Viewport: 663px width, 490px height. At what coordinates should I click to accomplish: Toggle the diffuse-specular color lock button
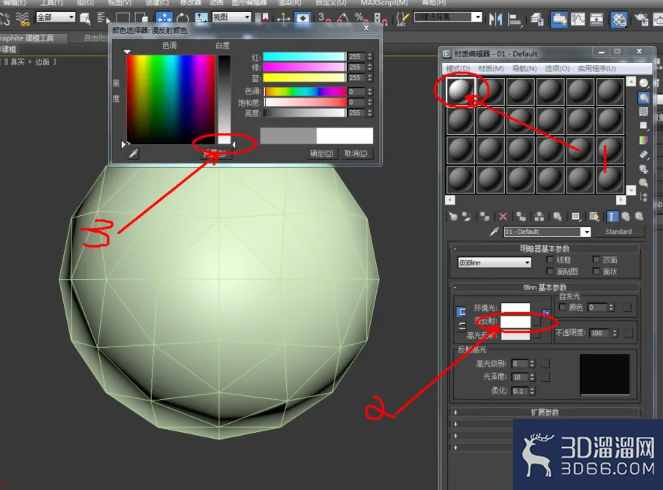coord(461,326)
